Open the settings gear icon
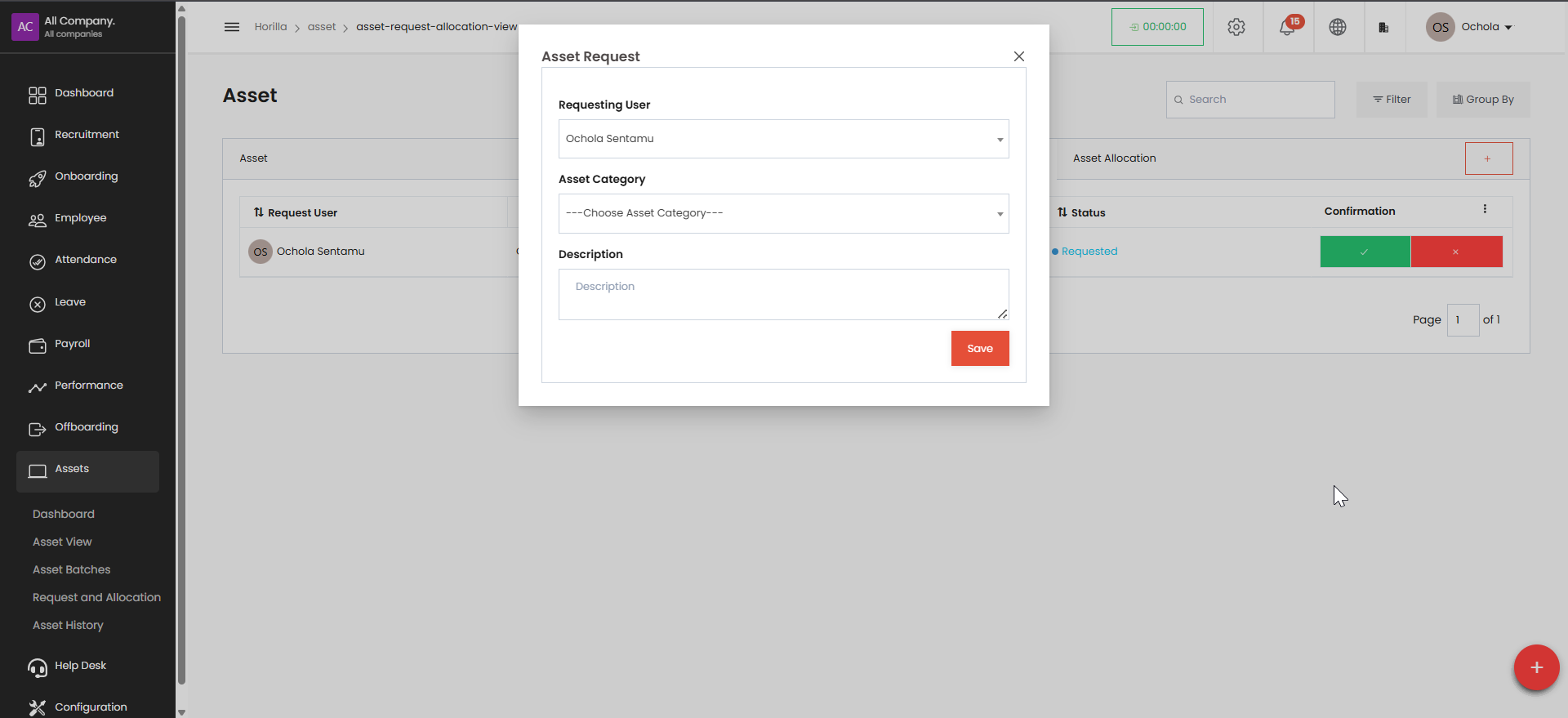1568x718 pixels. 1236,27
